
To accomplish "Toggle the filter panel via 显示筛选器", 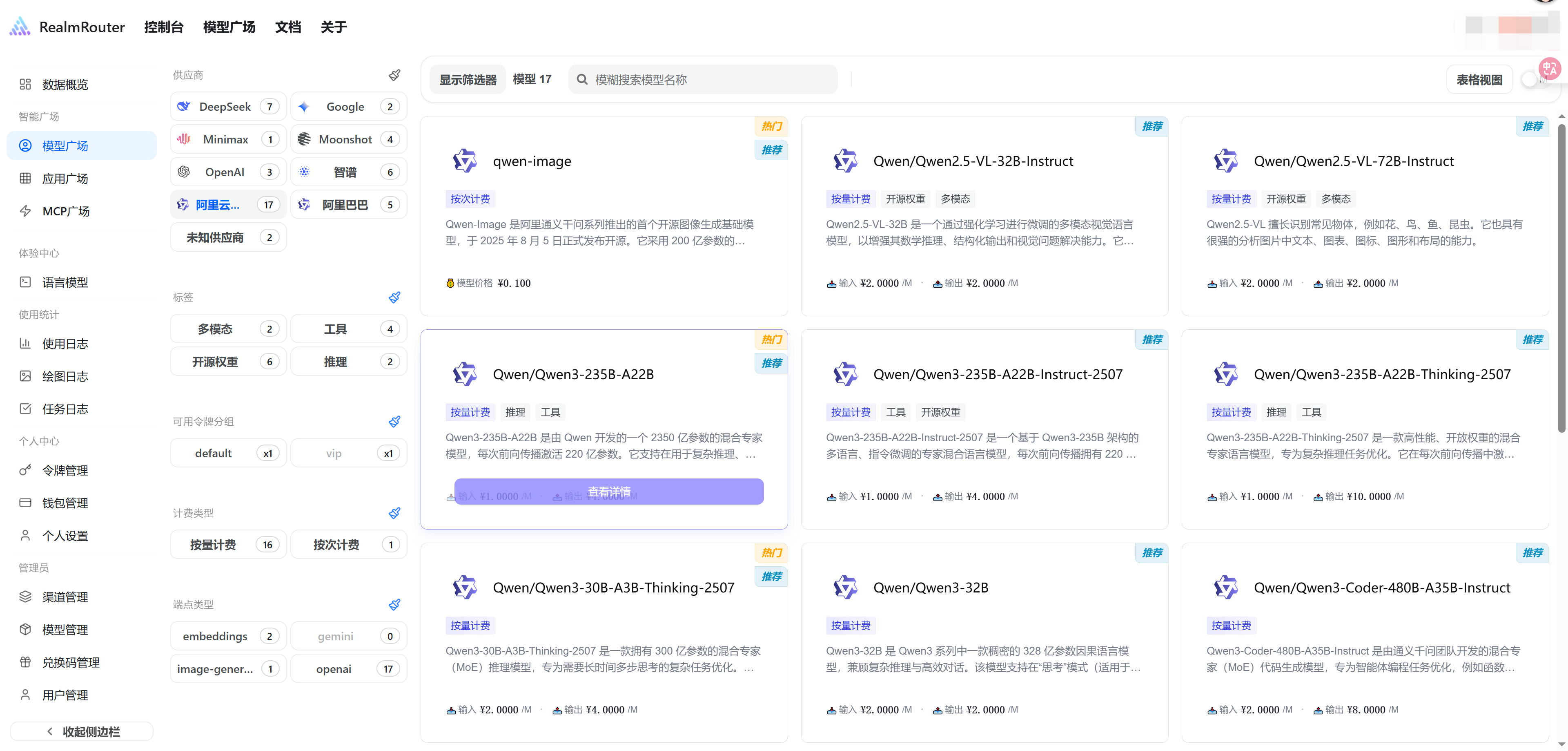I will point(468,80).
